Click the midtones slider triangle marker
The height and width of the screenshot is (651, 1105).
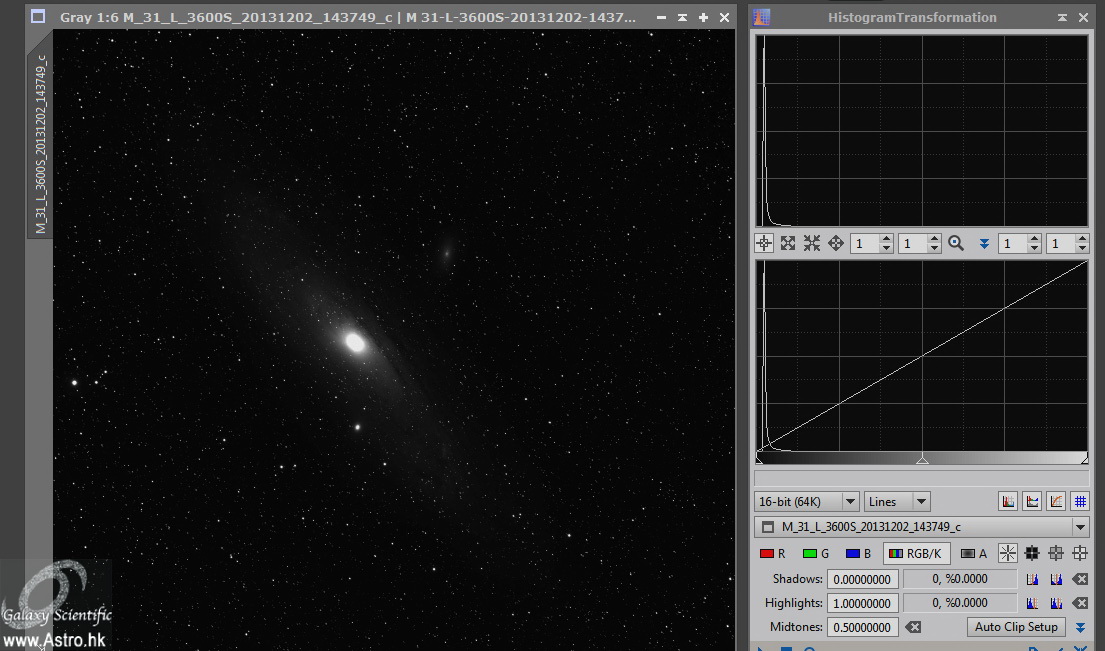pyautogui.click(x=922, y=459)
